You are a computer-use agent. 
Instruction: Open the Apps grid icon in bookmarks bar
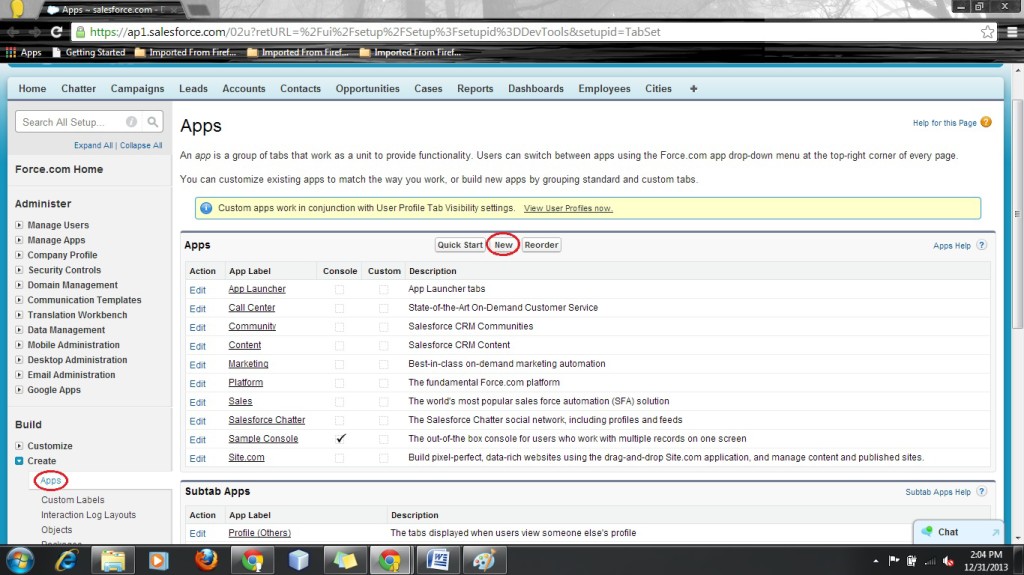(x=10, y=52)
